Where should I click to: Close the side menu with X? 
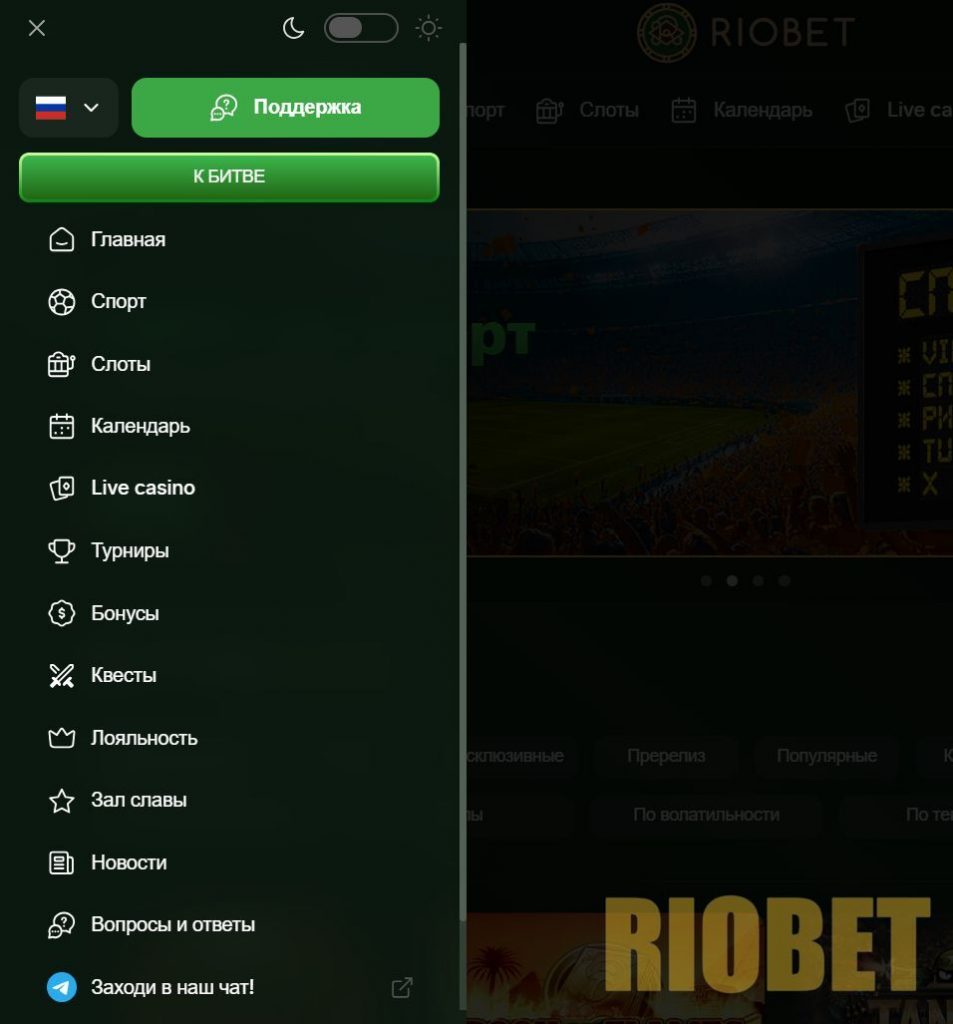[37, 28]
